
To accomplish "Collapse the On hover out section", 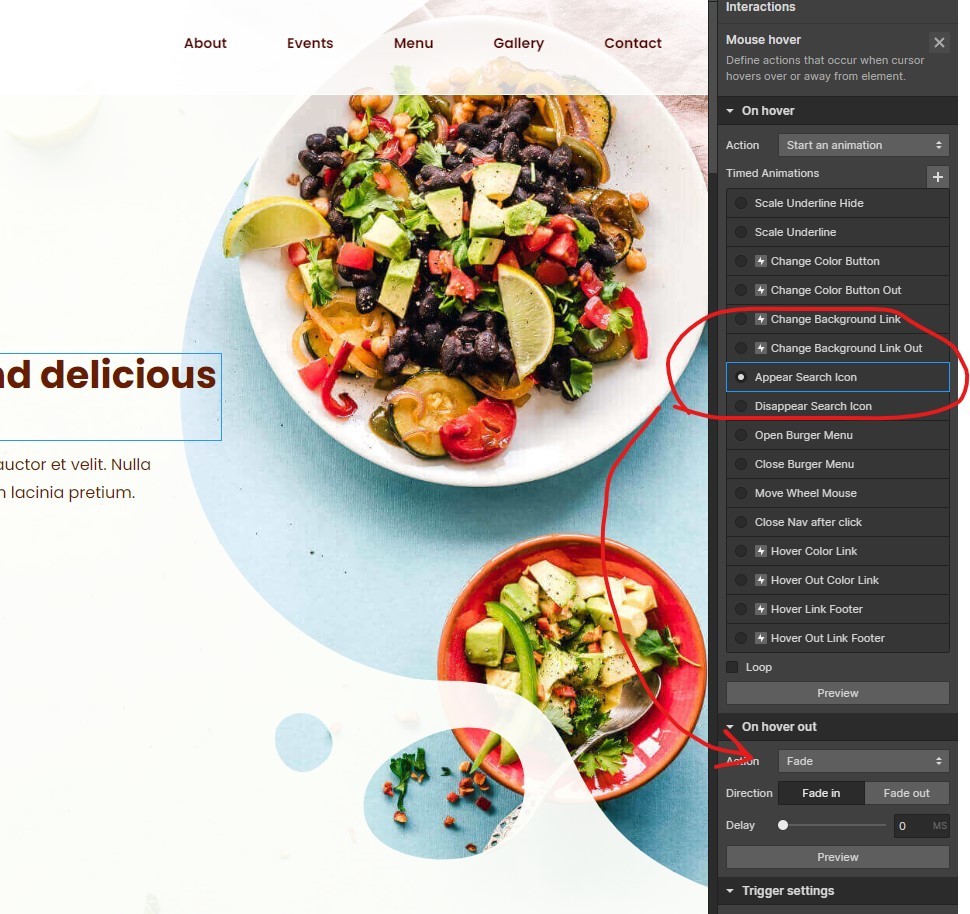I will (730, 726).
